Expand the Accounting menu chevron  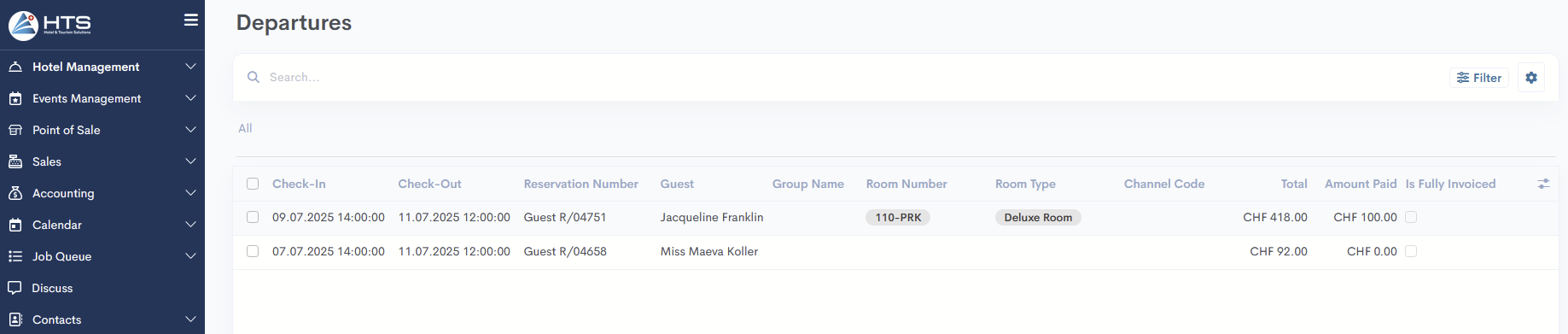(x=190, y=193)
